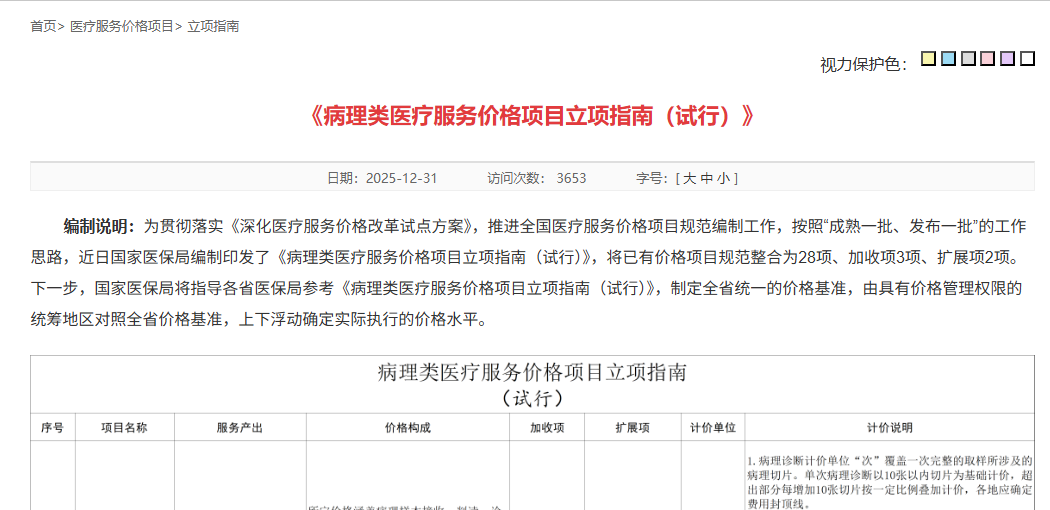The image size is (1050, 510).
Task: Click the 服务产出 table column header
Action: (x=240, y=427)
